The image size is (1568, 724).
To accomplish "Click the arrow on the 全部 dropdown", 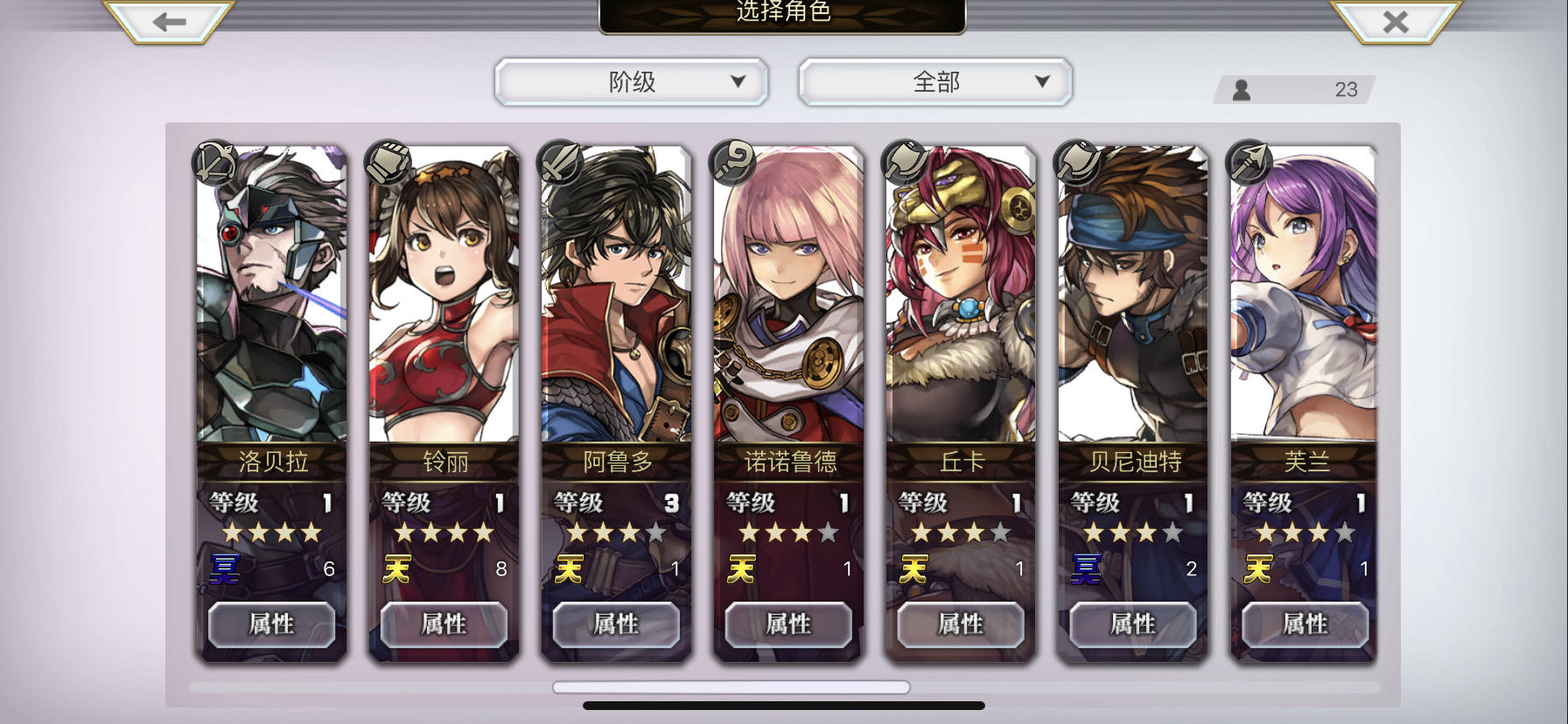I will click(x=1042, y=81).
